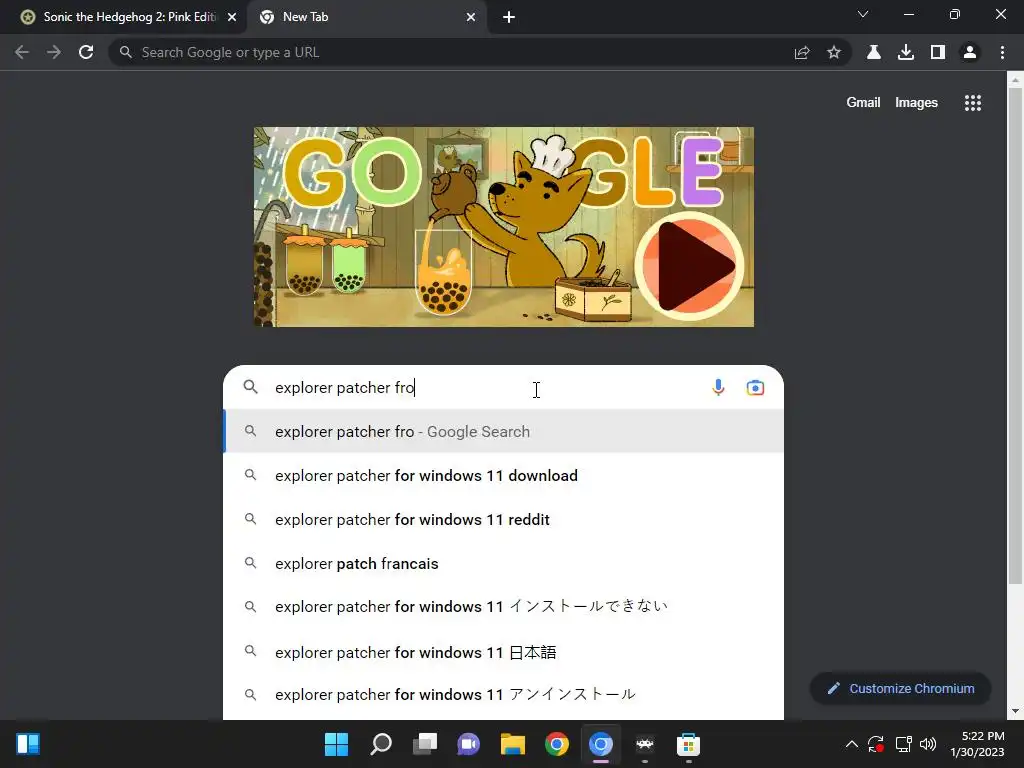Click the page vertical scrollbar thumb
The image size is (1024, 768).
click(x=1015, y=336)
